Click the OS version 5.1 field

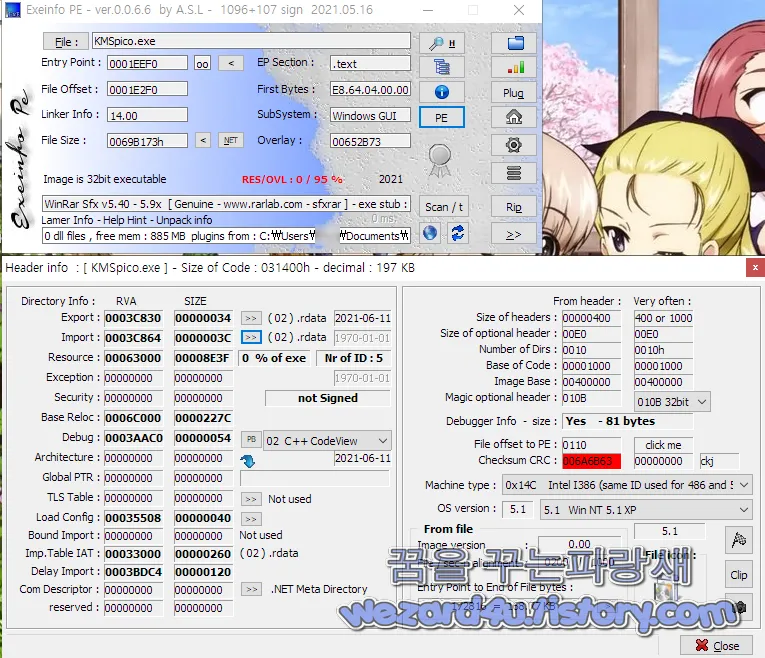click(x=518, y=509)
